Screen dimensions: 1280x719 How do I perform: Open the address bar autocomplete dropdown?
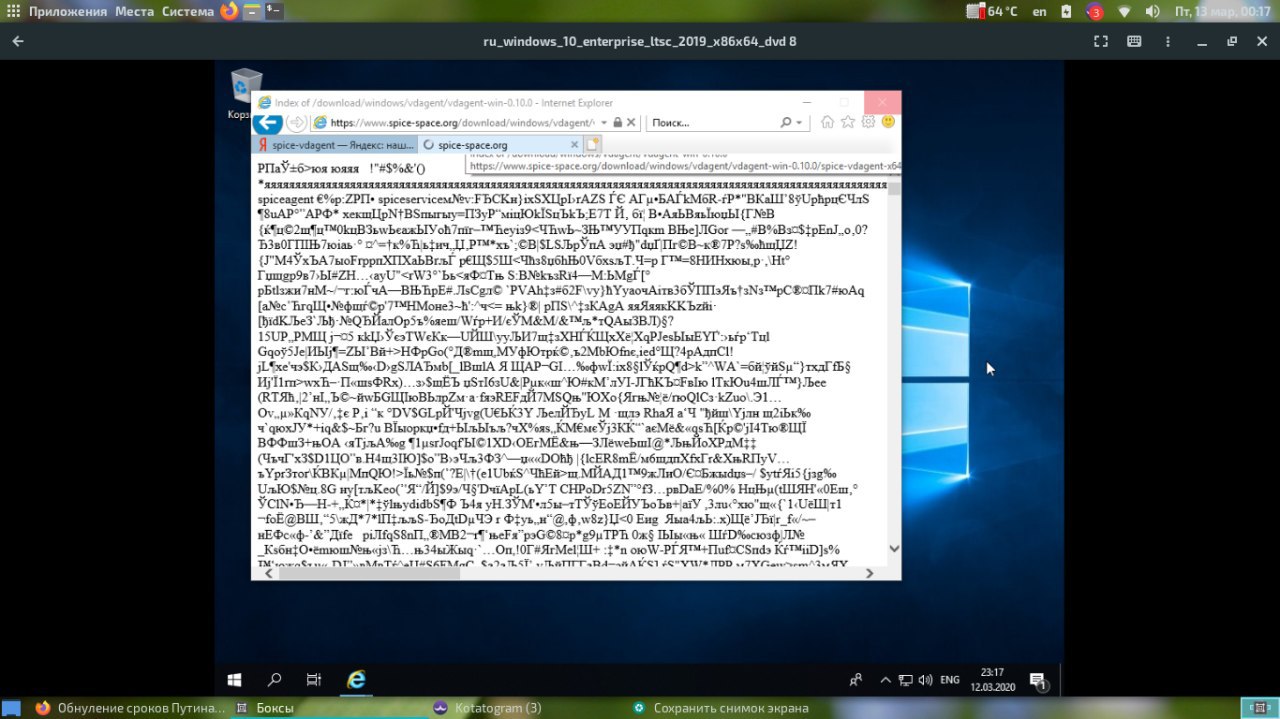click(x=603, y=122)
